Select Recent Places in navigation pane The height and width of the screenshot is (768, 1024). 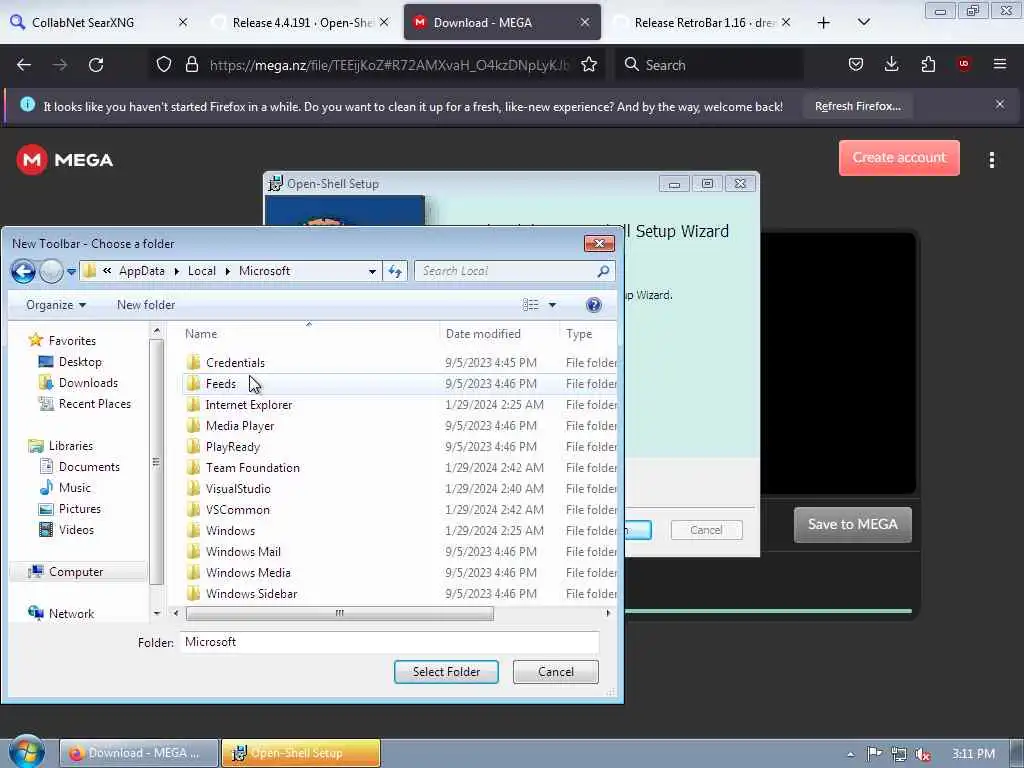(95, 404)
